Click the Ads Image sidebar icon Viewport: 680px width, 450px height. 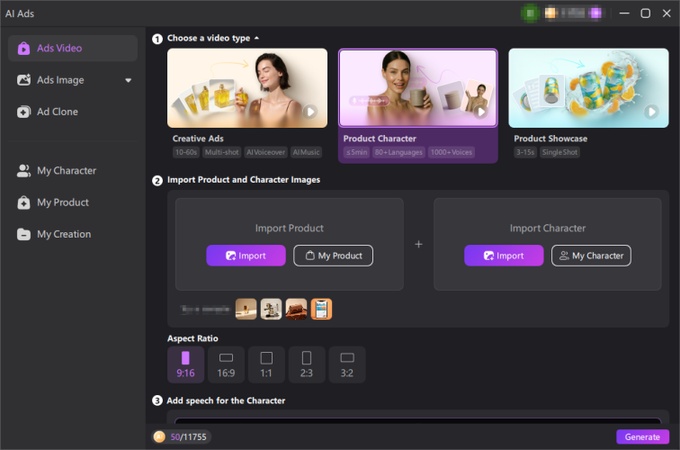click(24, 80)
